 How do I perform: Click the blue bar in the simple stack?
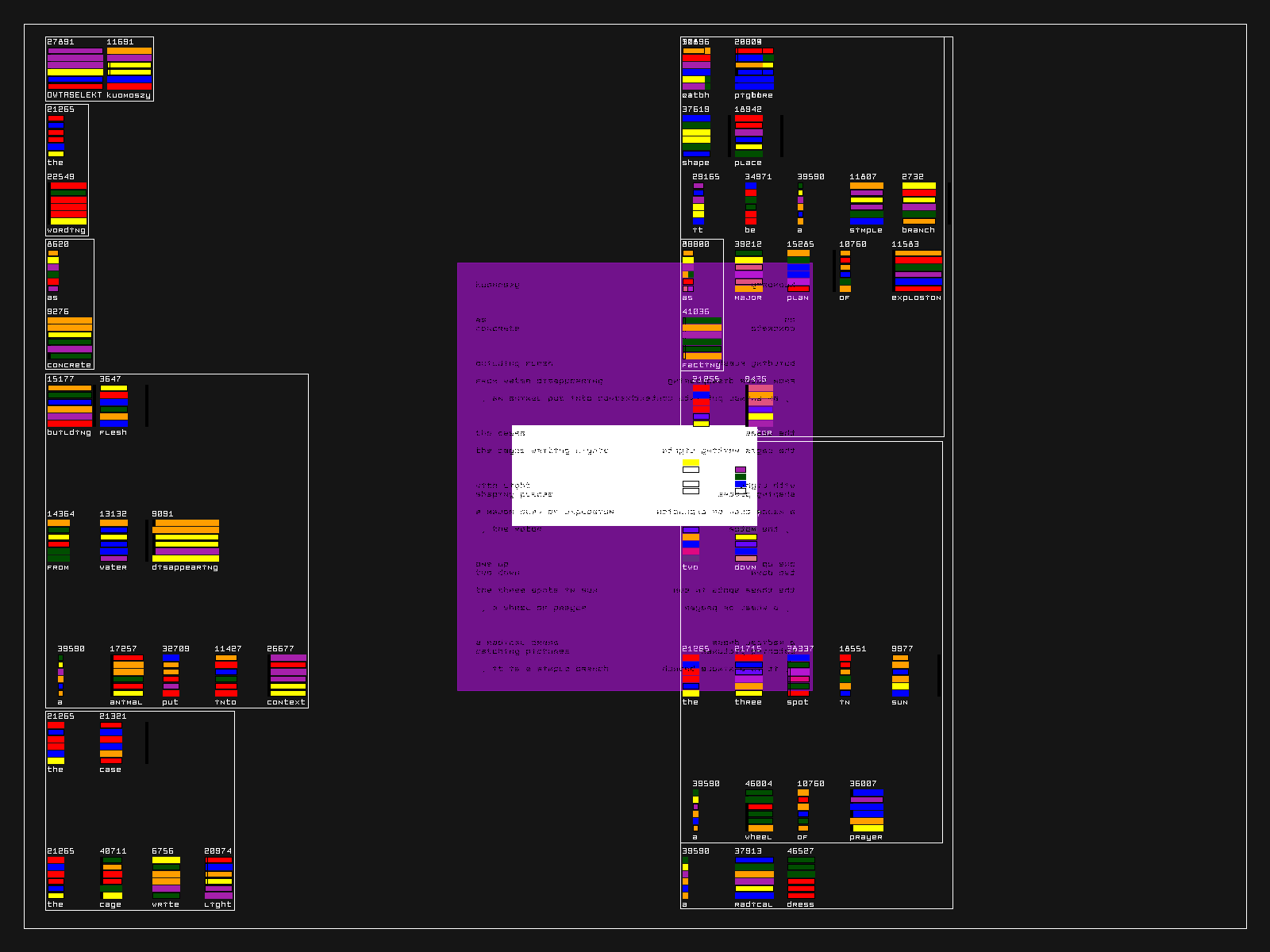(867, 221)
